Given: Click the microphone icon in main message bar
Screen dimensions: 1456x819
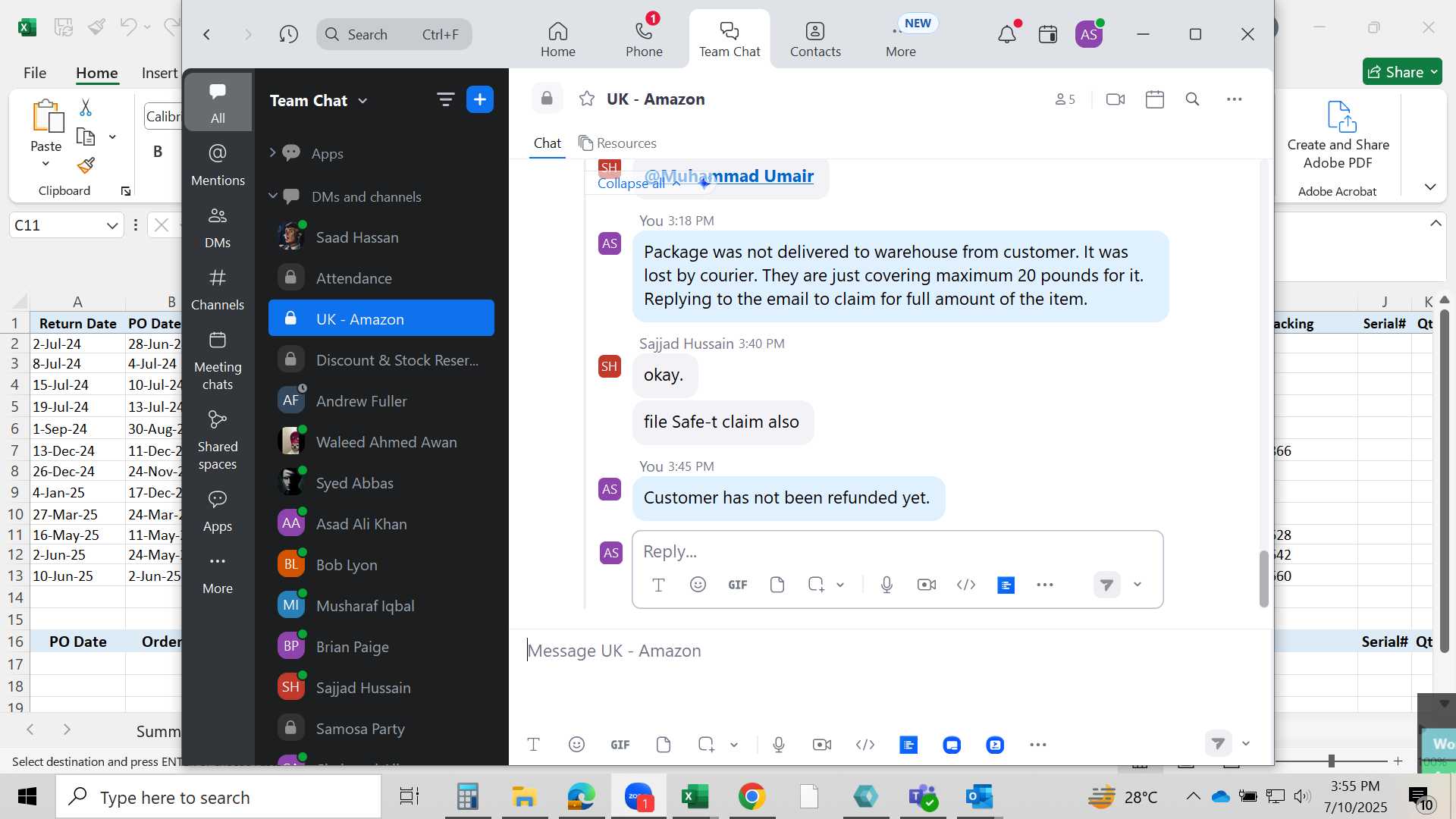Looking at the screenshot, I should click(779, 744).
